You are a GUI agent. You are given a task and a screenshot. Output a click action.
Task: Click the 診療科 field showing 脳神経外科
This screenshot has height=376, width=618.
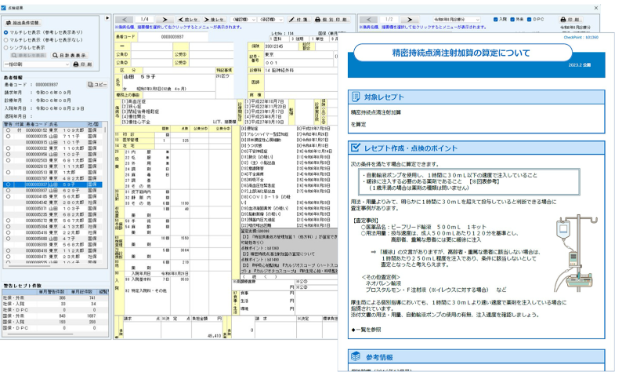click(301, 70)
